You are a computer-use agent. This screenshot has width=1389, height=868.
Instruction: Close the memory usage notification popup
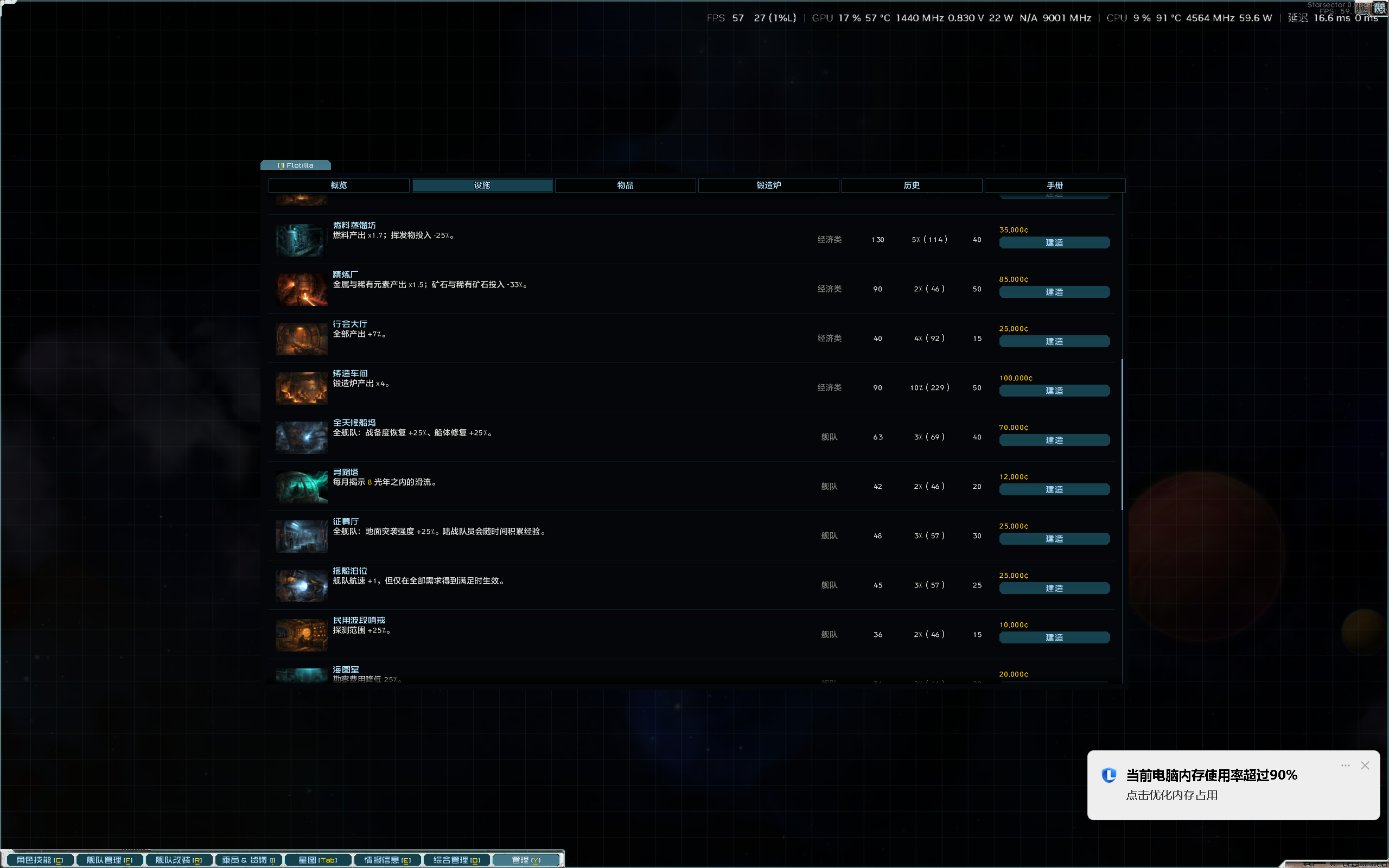coord(1365,766)
